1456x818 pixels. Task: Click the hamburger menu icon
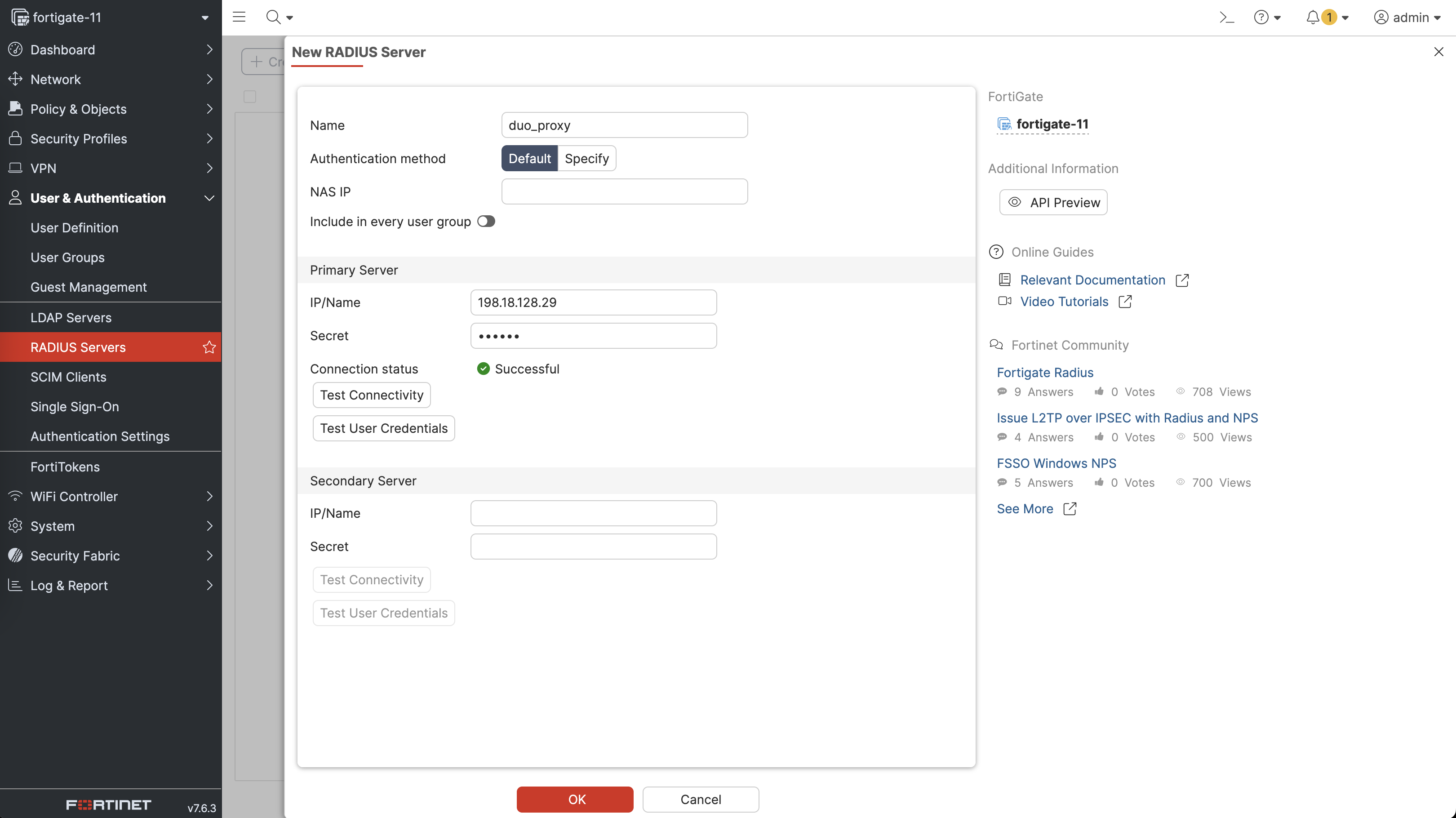point(239,17)
